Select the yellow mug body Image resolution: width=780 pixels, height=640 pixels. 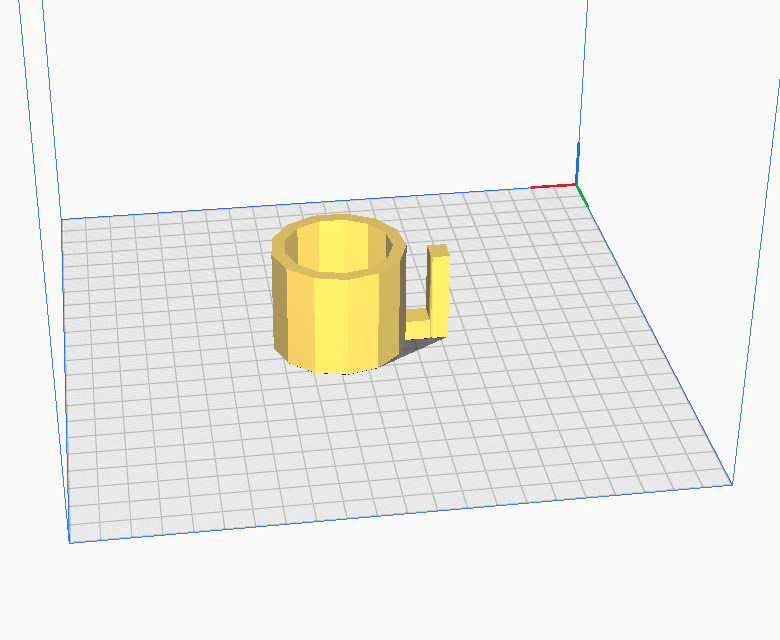pyautogui.click(x=338, y=318)
